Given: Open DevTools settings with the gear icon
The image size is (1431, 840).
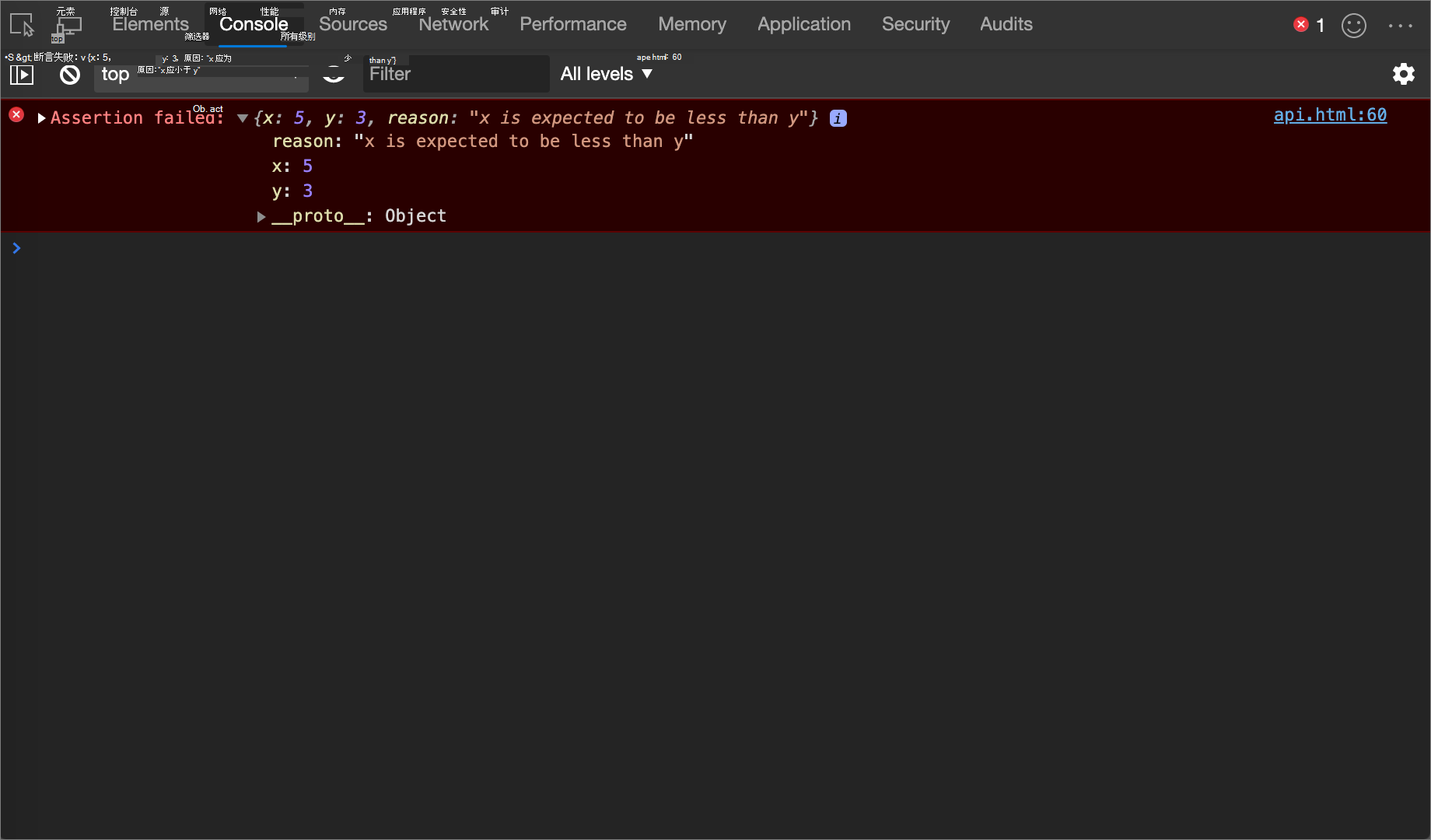Looking at the screenshot, I should pos(1404,74).
